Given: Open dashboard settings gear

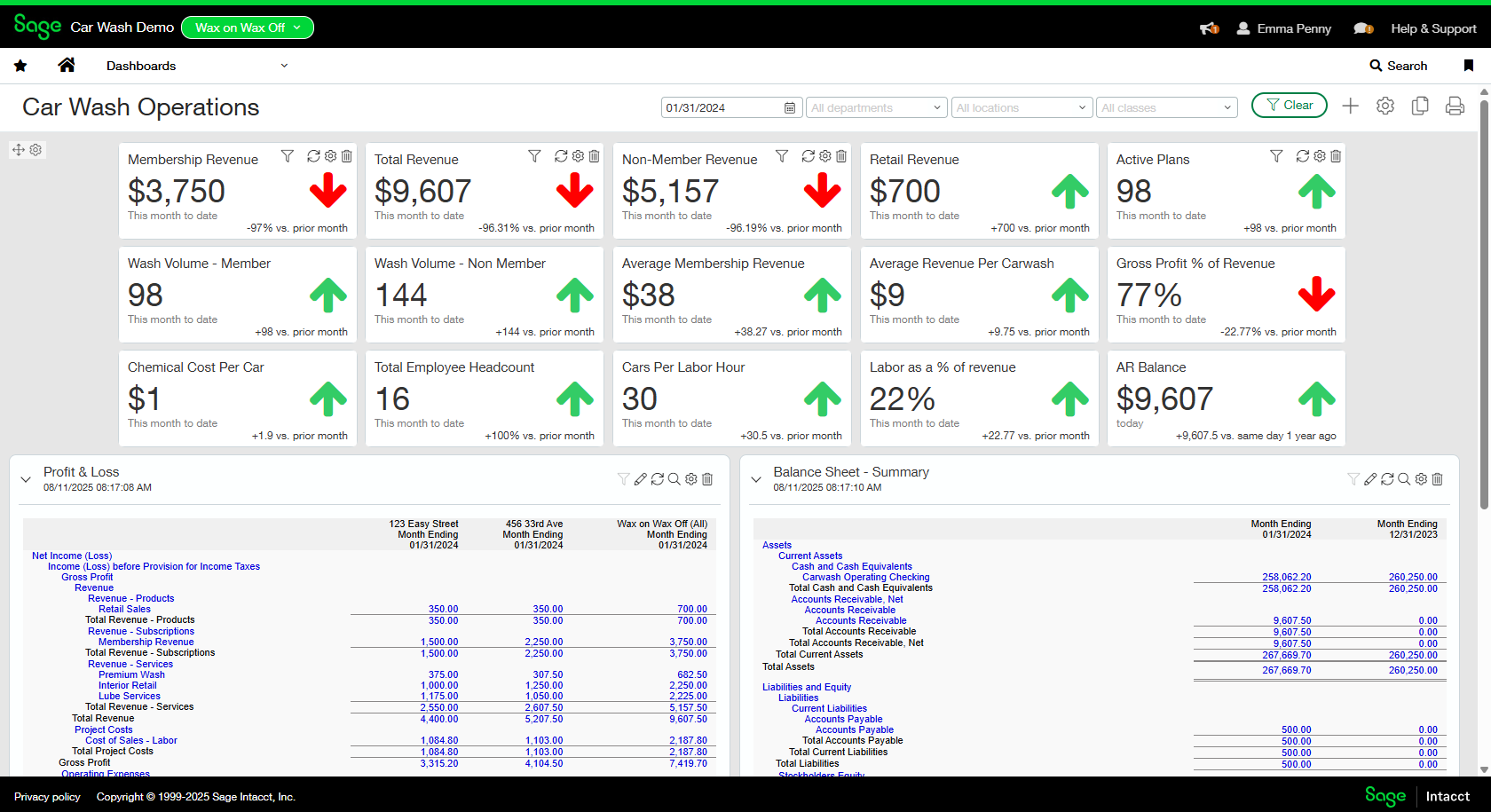Looking at the screenshot, I should coord(1385,106).
